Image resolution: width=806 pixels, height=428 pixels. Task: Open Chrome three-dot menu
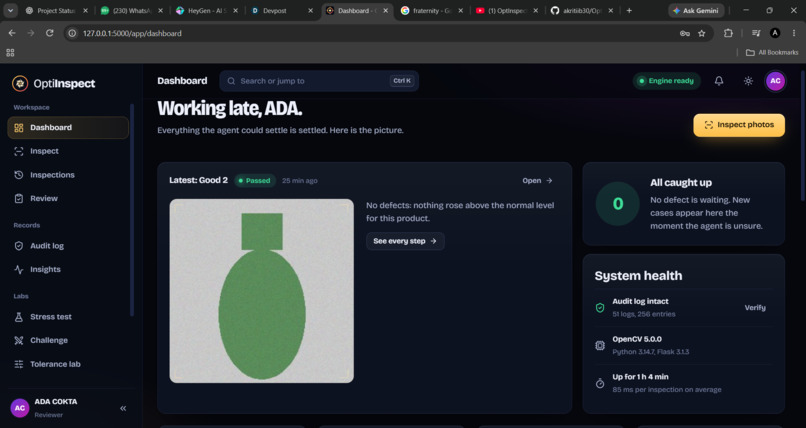[x=794, y=33]
